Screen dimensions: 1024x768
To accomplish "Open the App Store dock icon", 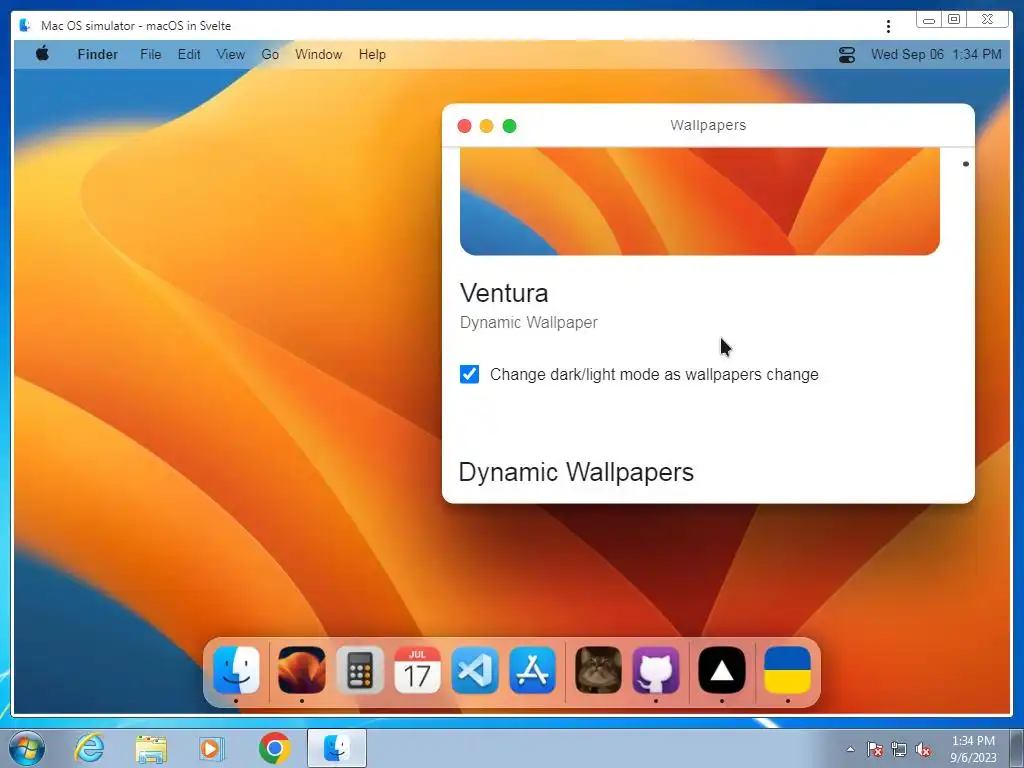I will pos(533,670).
